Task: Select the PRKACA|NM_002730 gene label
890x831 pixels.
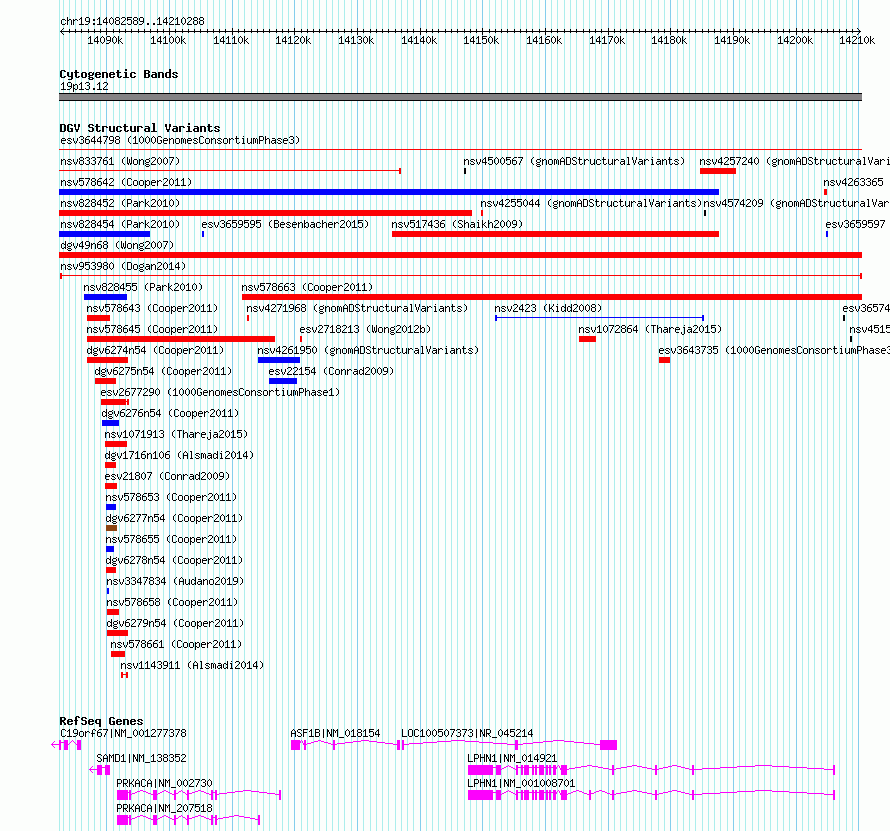Action: [x=164, y=783]
